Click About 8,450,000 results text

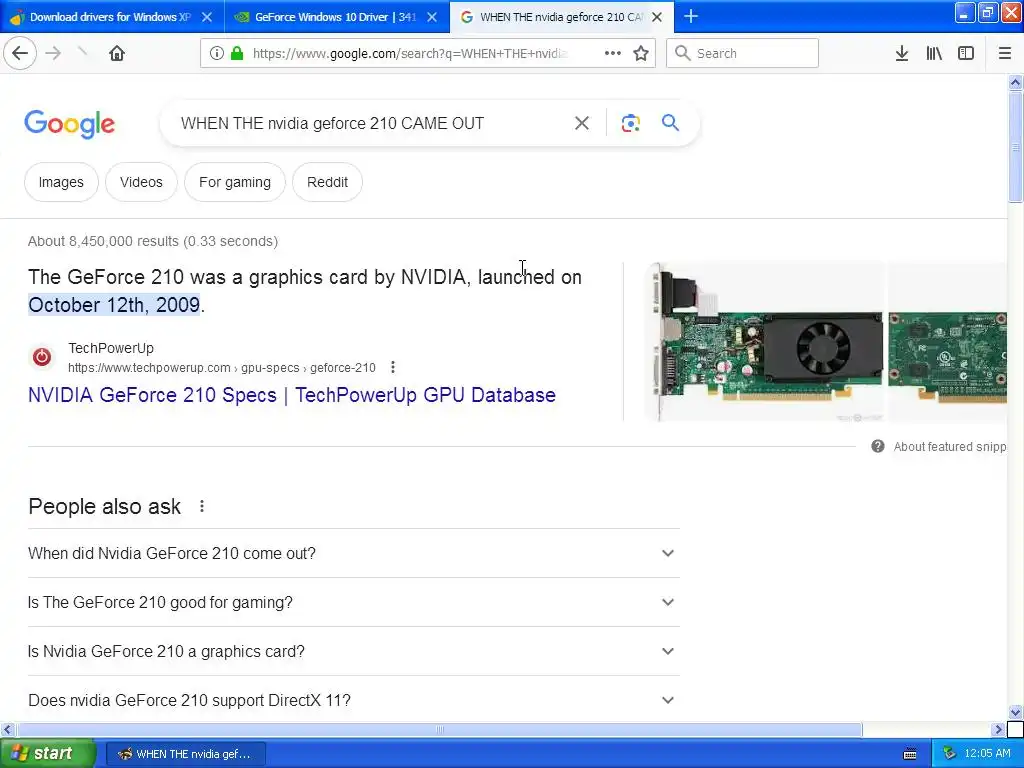pos(153,241)
